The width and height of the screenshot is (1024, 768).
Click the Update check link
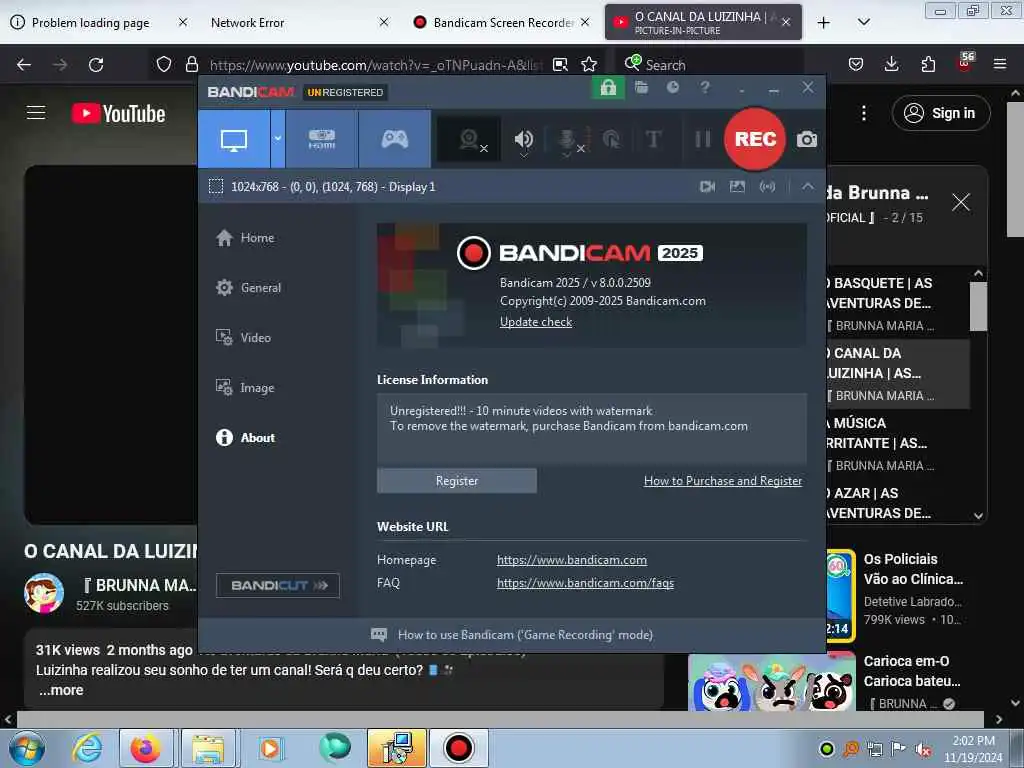point(536,322)
